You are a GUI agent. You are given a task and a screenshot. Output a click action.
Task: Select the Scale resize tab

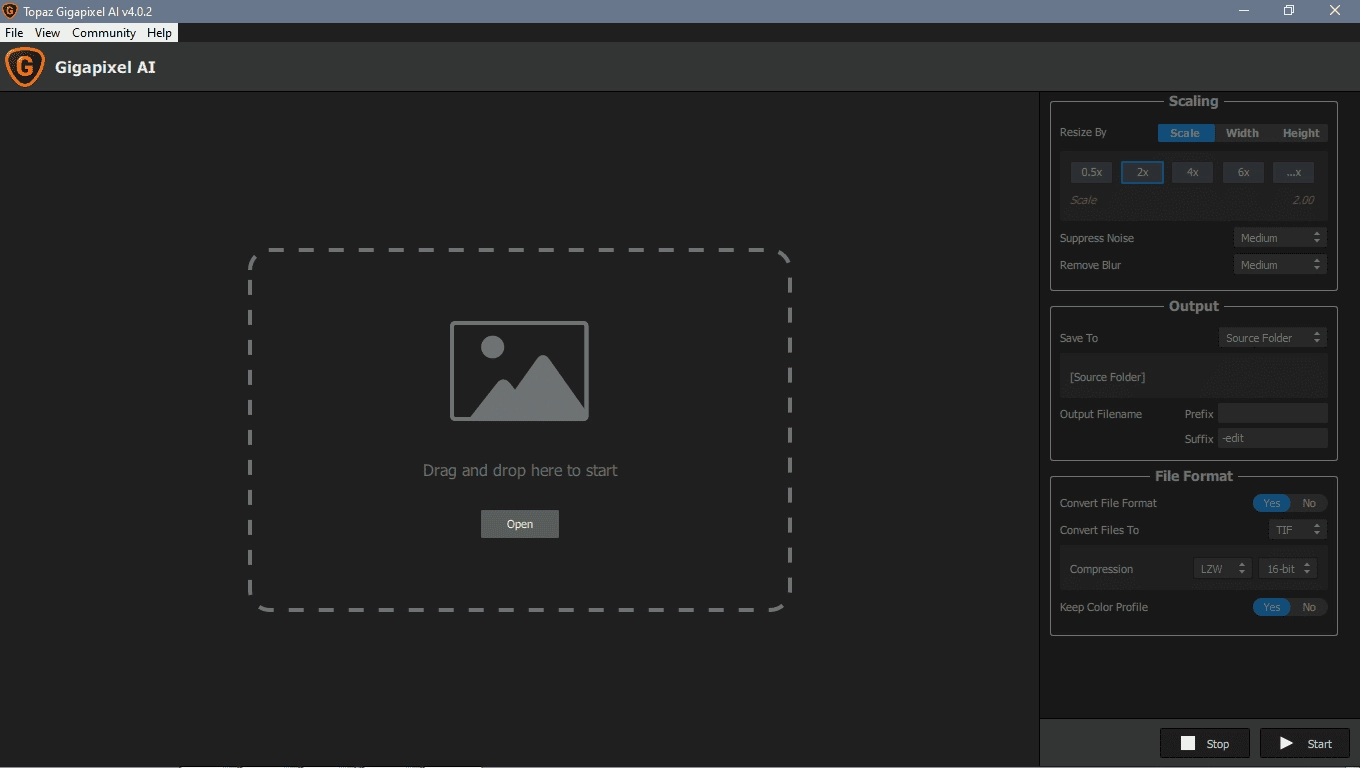tap(1185, 133)
